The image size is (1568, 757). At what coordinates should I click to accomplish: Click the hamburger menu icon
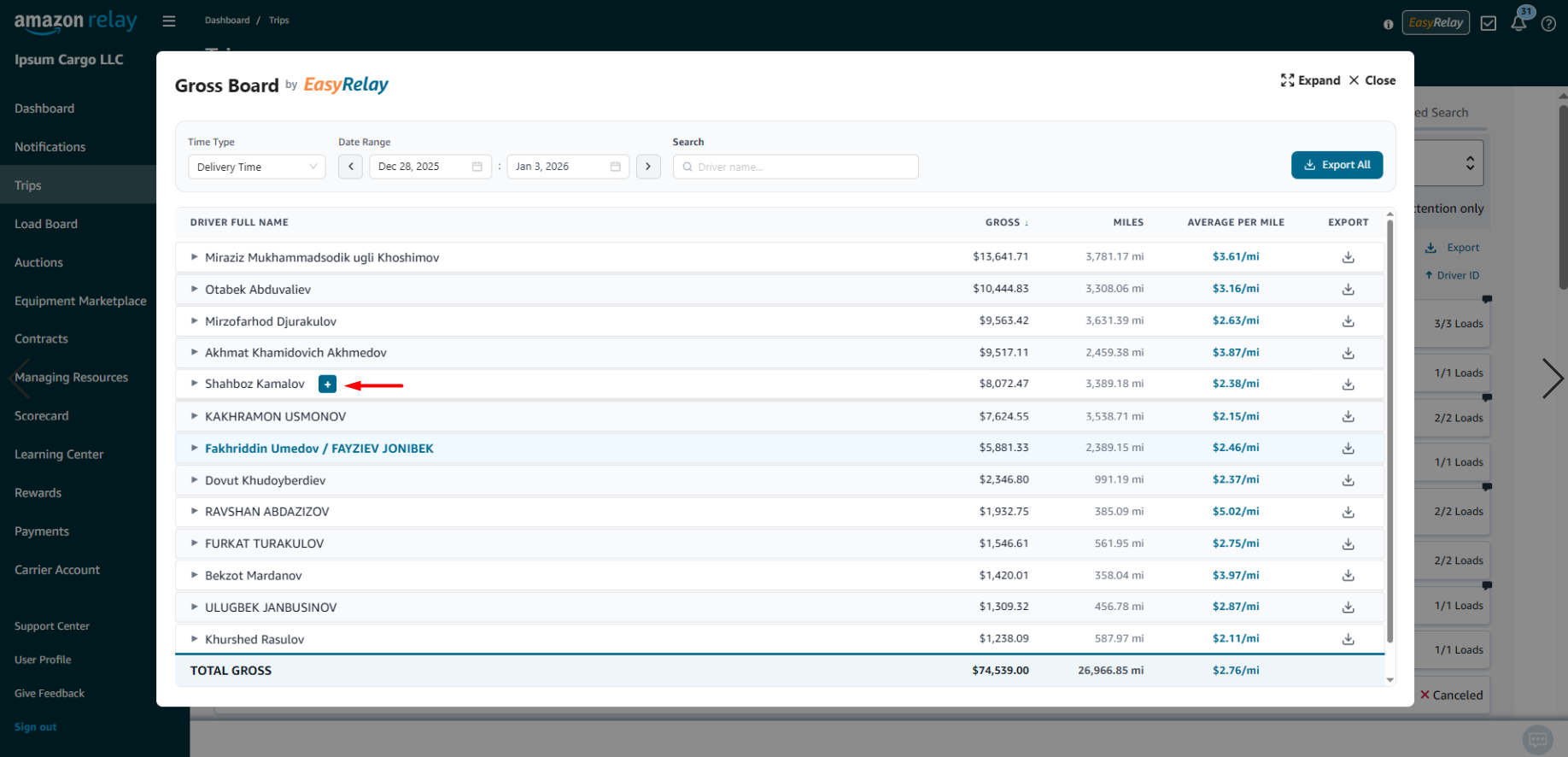point(169,21)
